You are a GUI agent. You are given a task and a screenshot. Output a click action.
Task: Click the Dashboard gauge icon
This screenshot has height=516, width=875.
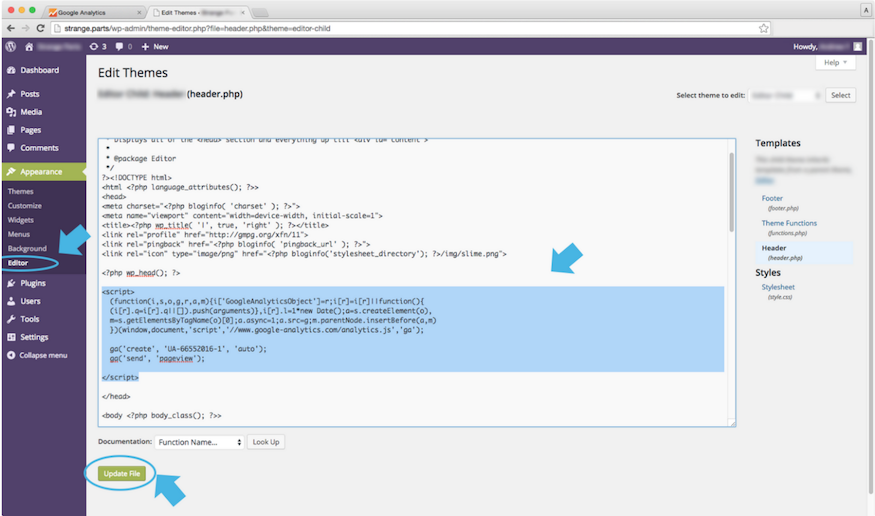pos(11,70)
